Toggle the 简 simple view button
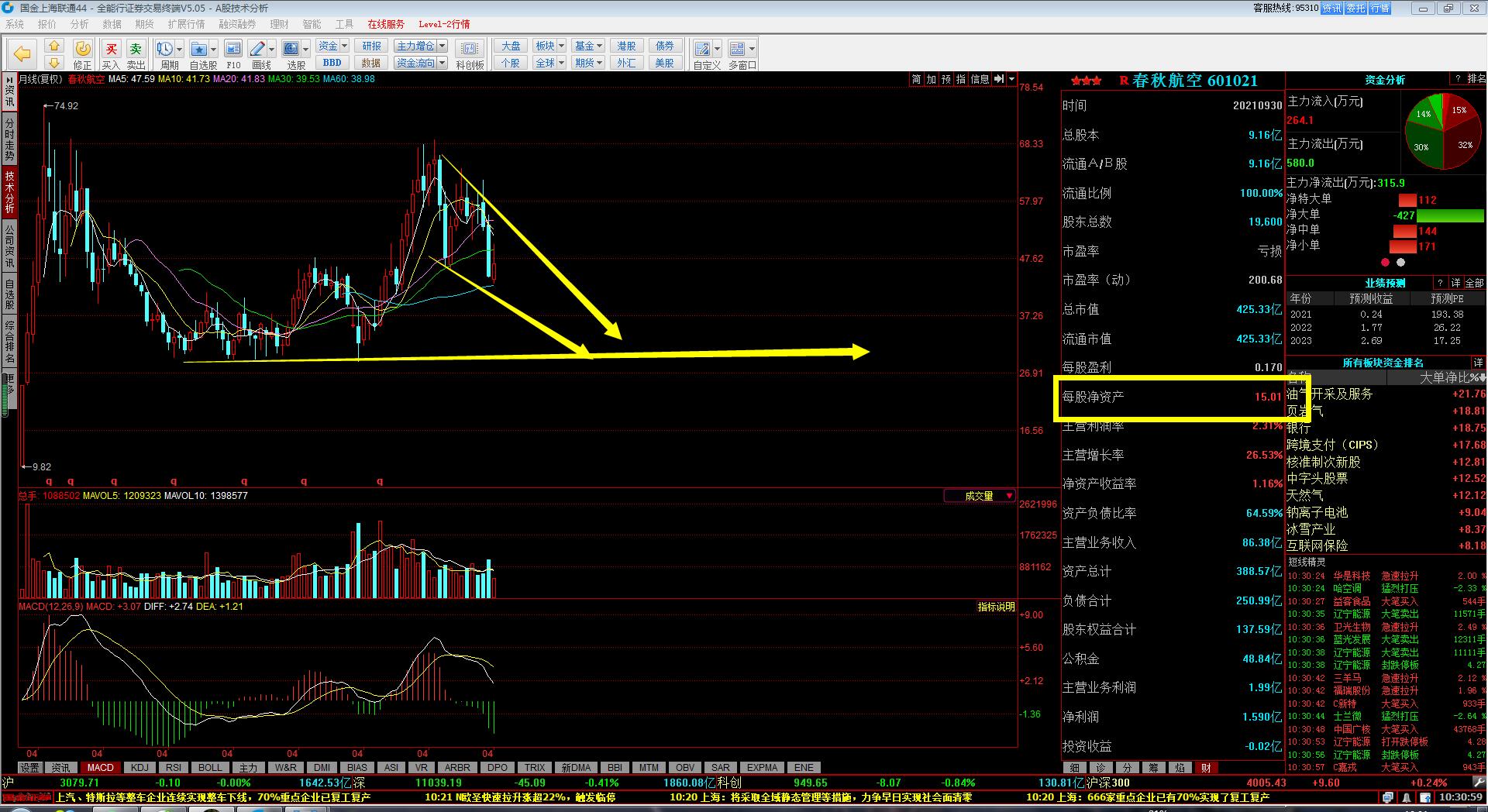The image size is (1488, 812). [x=916, y=79]
